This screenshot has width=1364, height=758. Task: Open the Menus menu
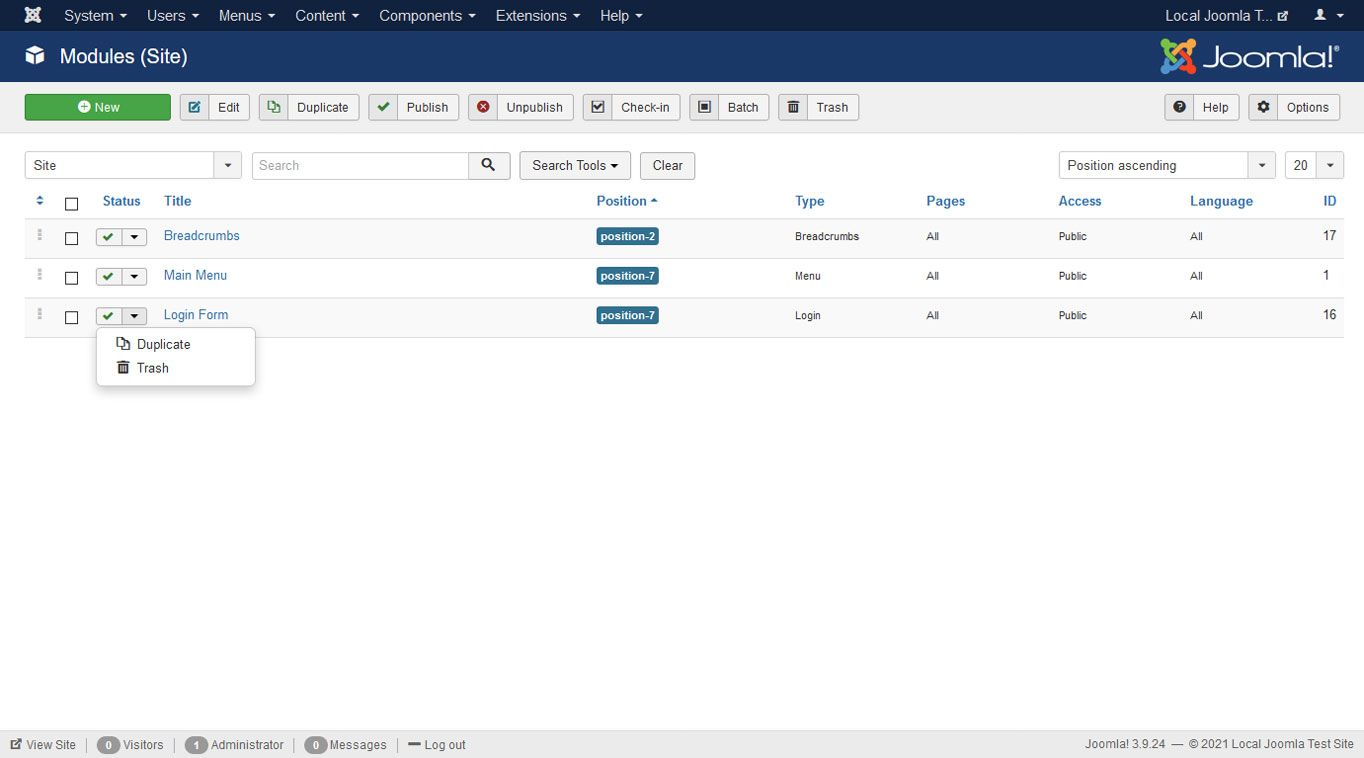[x=247, y=15]
